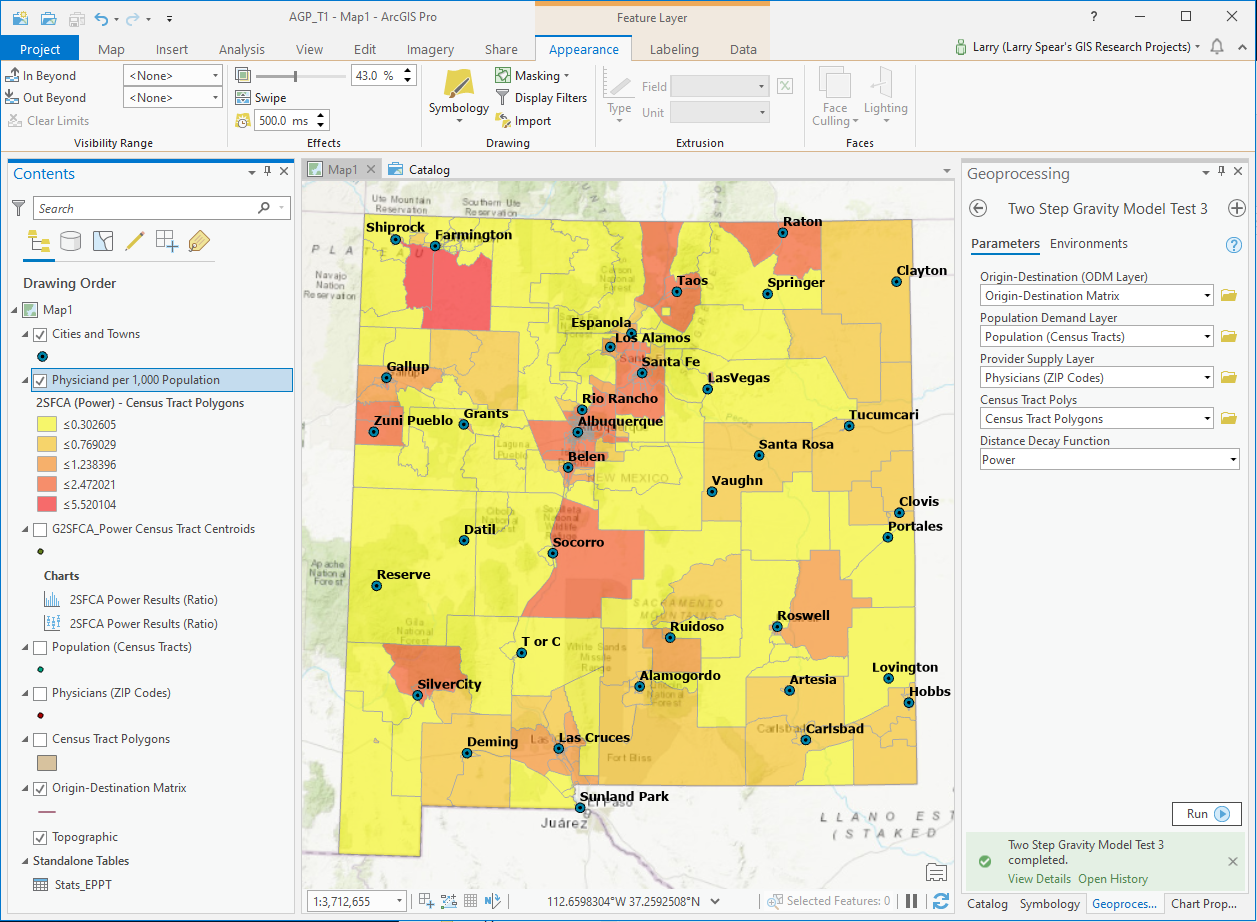Collapse the Map1 tree node
The image size is (1257, 922).
pos(15,310)
